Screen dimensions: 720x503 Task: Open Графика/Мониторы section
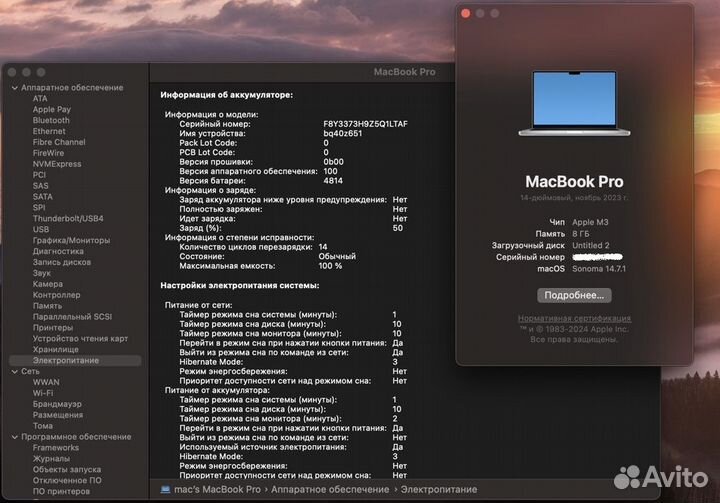tap(71, 241)
